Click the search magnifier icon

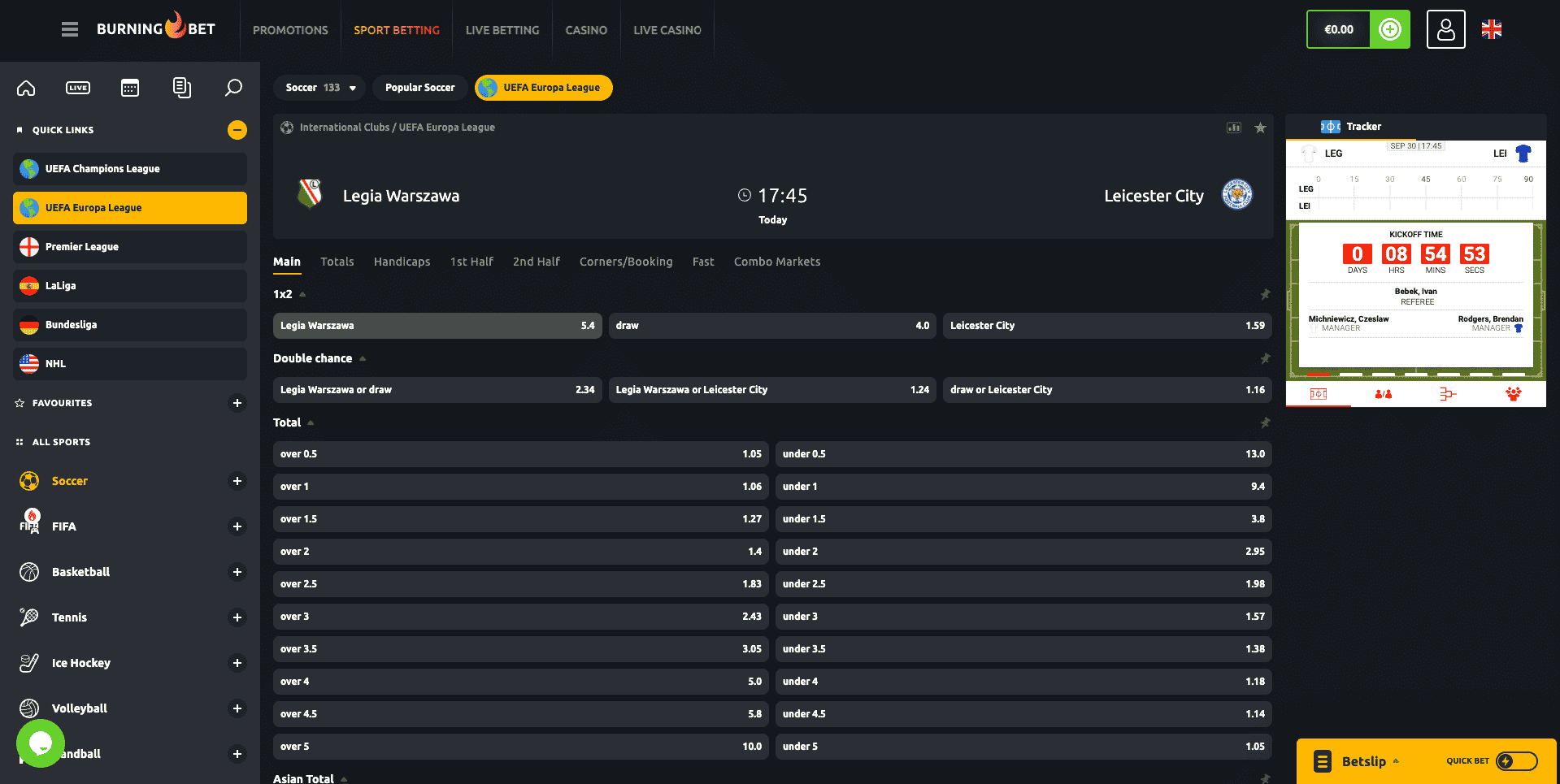click(233, 88)
